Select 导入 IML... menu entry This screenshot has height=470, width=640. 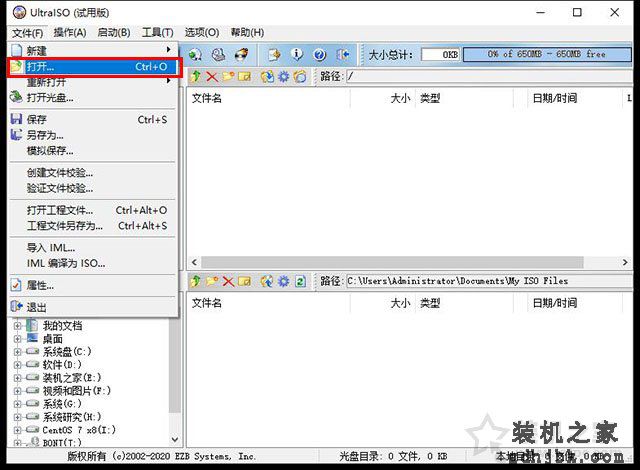coord(94,248)
